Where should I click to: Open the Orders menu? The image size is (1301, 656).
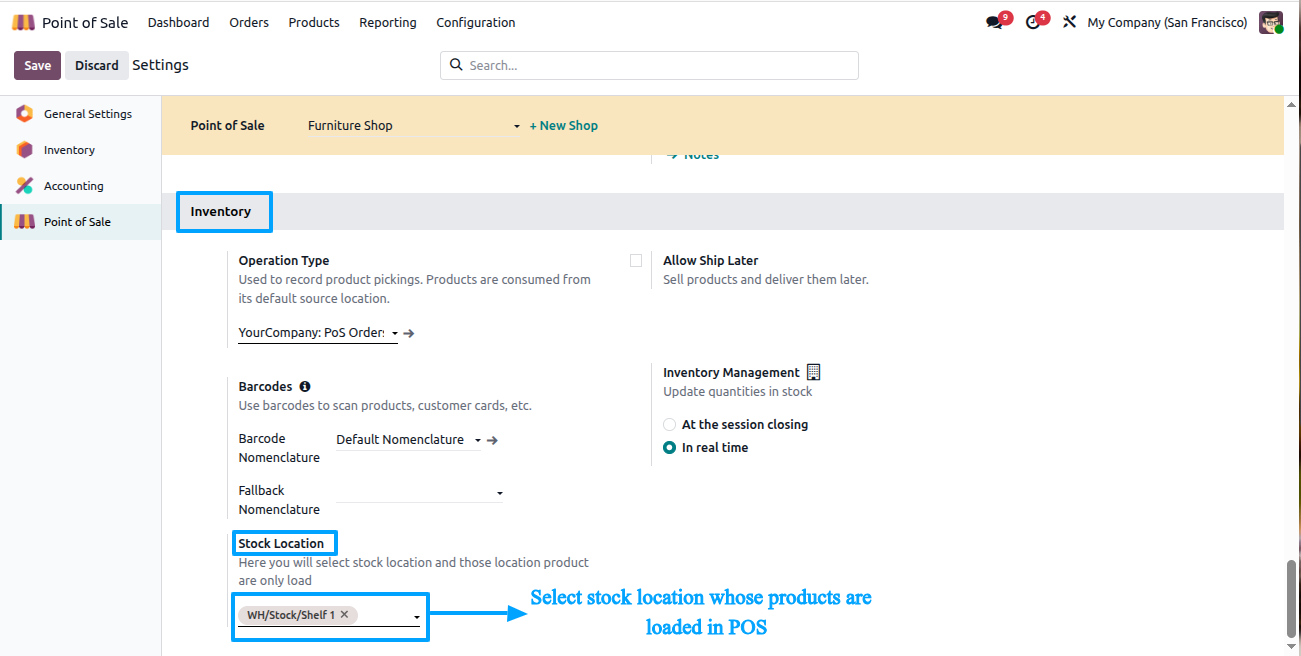pos(249,22)
